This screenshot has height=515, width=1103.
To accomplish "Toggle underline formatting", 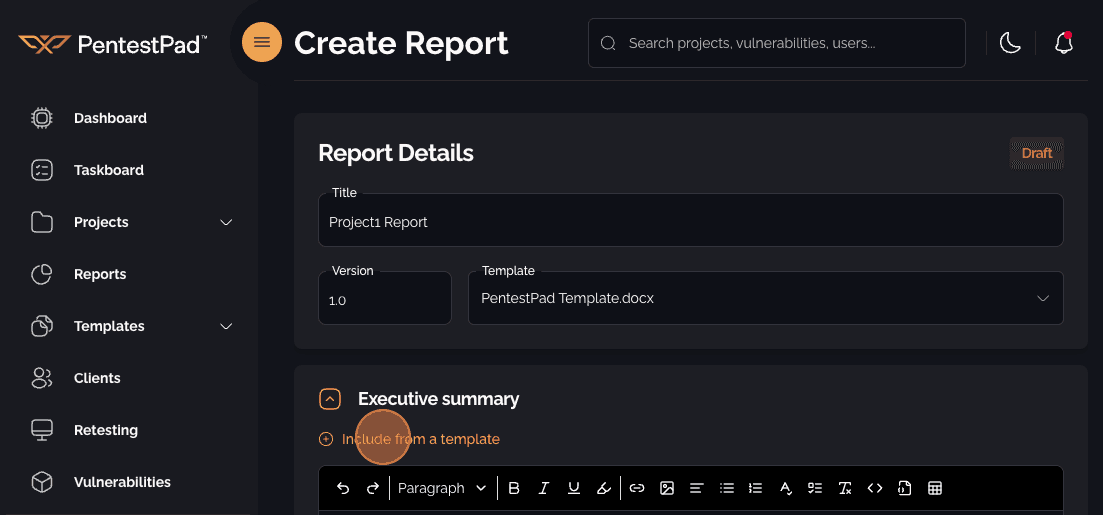I will tap(574, 488).
